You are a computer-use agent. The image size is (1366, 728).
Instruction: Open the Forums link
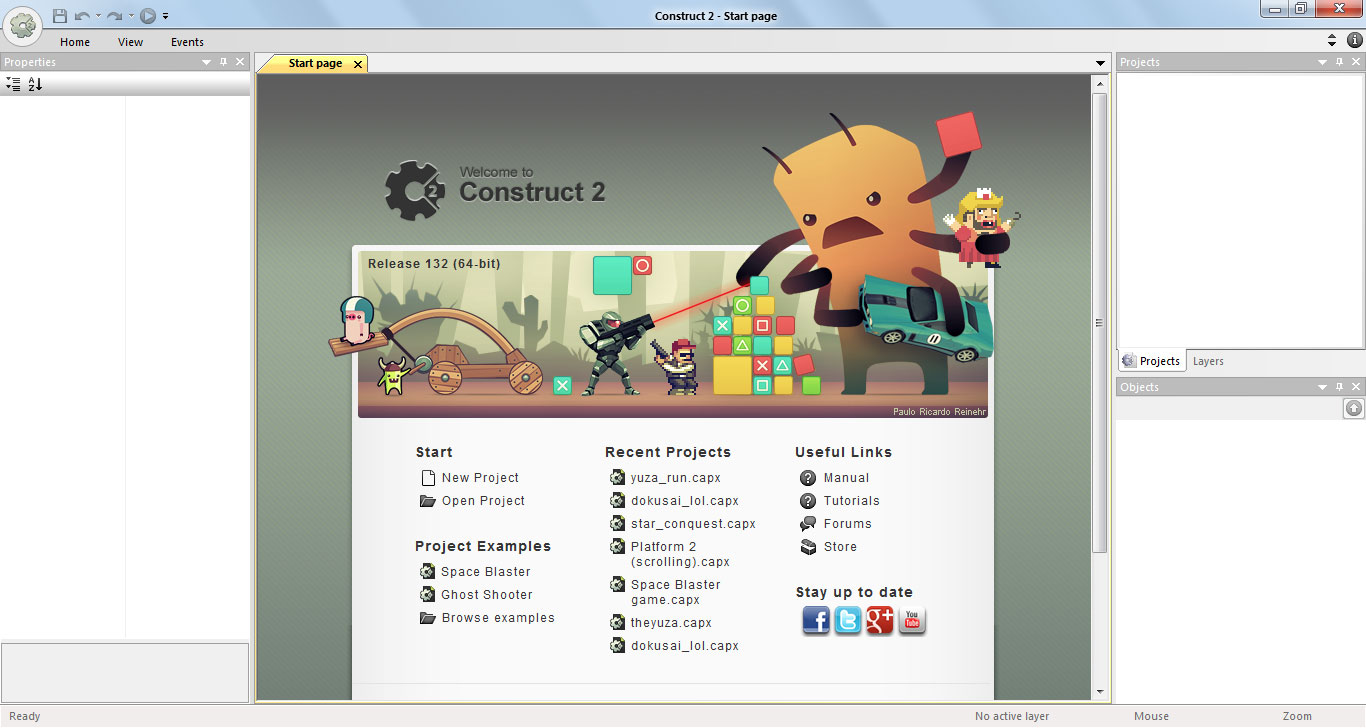(x=848, y=524)
